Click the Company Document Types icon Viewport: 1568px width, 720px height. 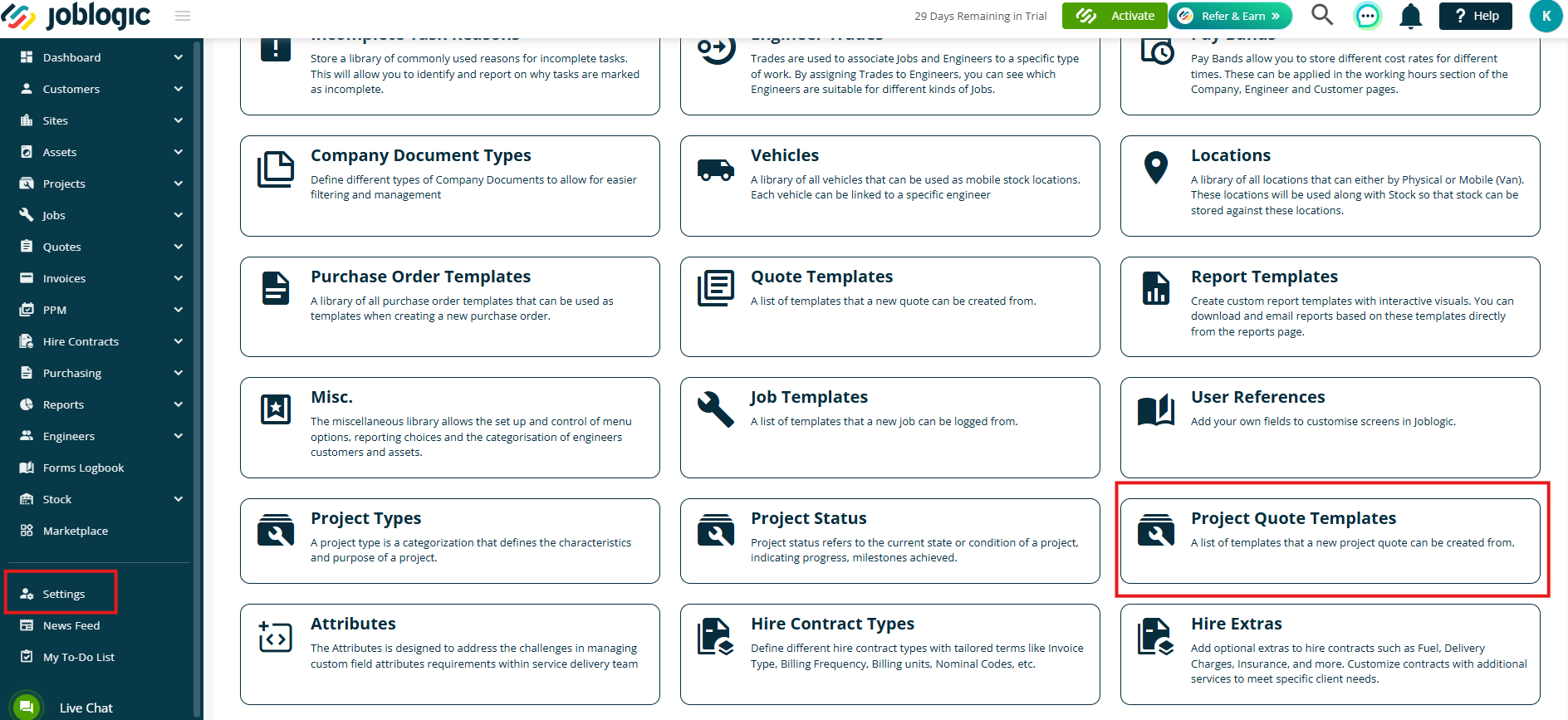(276, 169)
